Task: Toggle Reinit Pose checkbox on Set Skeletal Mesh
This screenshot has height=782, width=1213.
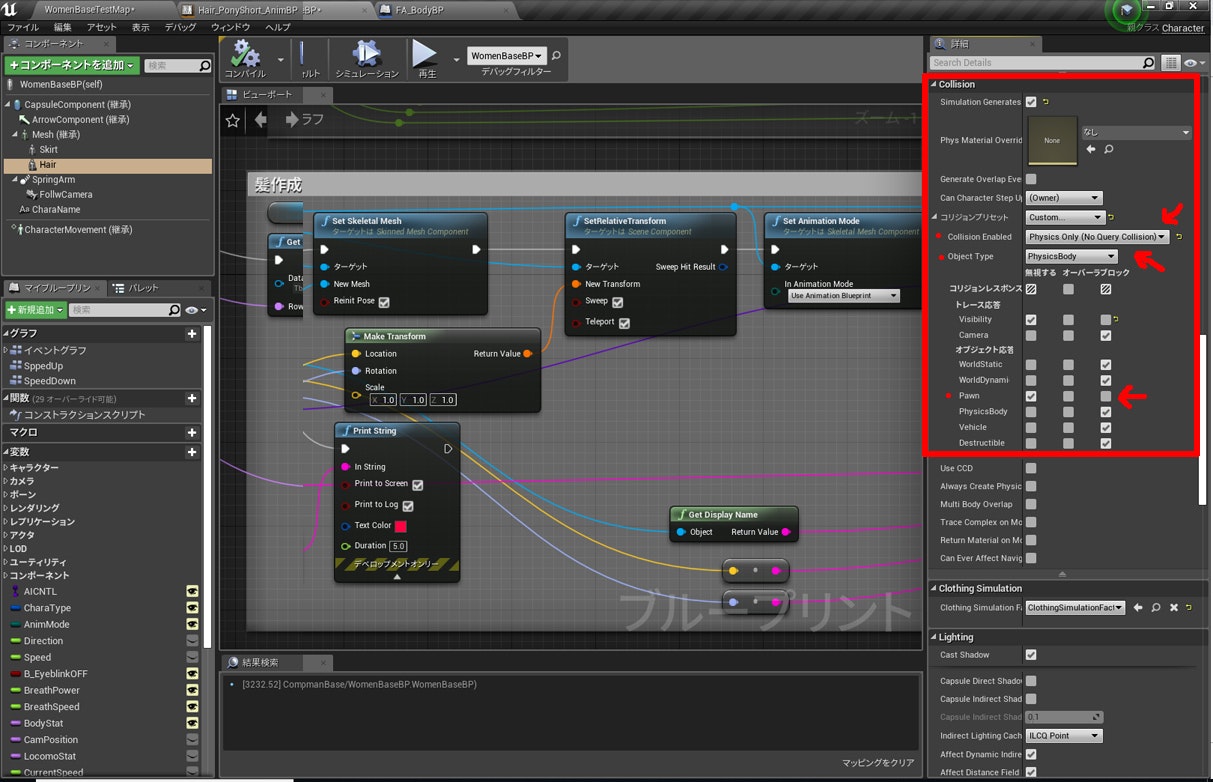Action: pyautogui.click(x=384, y=302)
